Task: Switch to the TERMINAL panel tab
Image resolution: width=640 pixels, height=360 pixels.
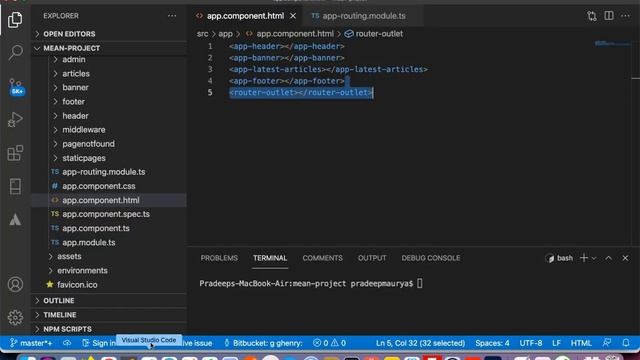Action: [270, 258]
